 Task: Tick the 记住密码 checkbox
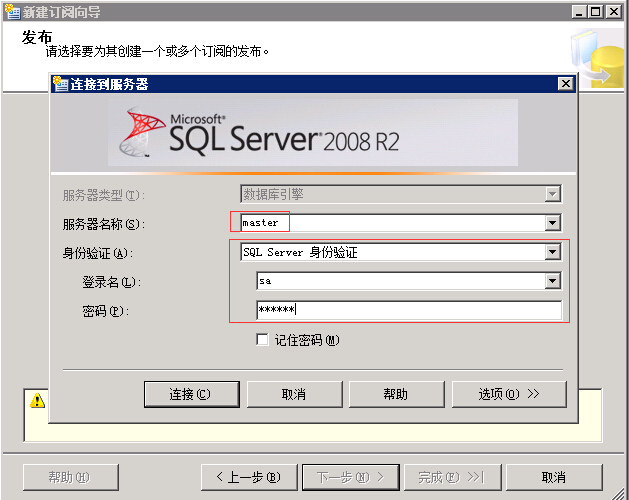click(x=262, y=340)
